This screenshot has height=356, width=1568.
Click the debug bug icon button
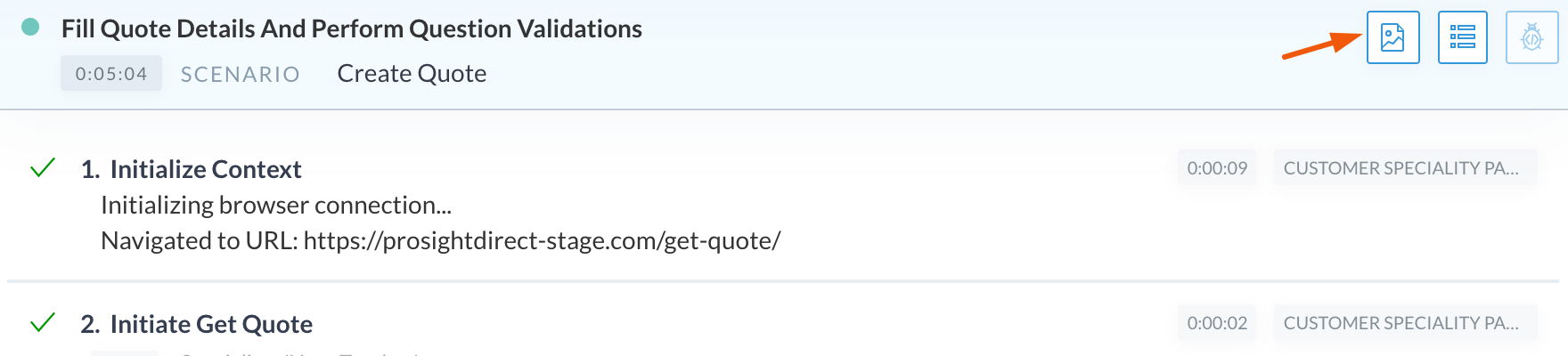pyautogui.click(x=1532, y=37)
